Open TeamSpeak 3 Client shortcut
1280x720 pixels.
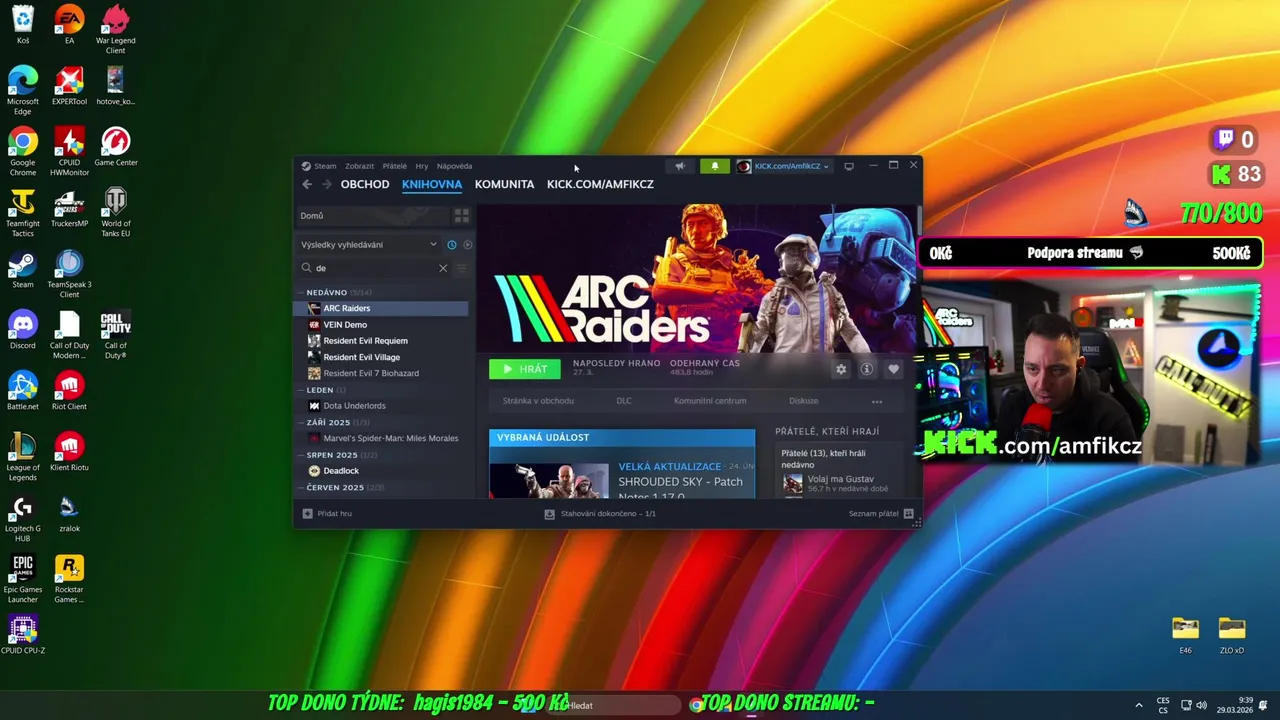pos(69,274)
